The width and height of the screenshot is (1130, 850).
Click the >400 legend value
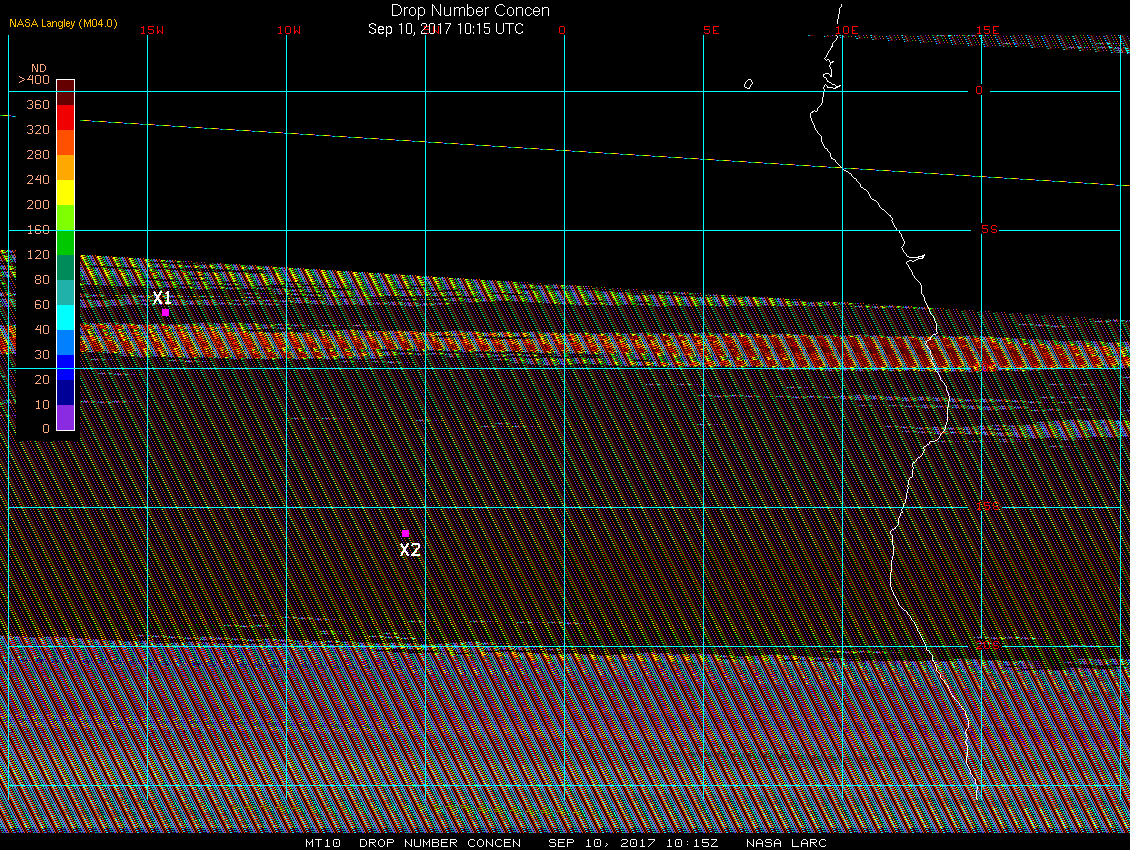tap(34, 80)
